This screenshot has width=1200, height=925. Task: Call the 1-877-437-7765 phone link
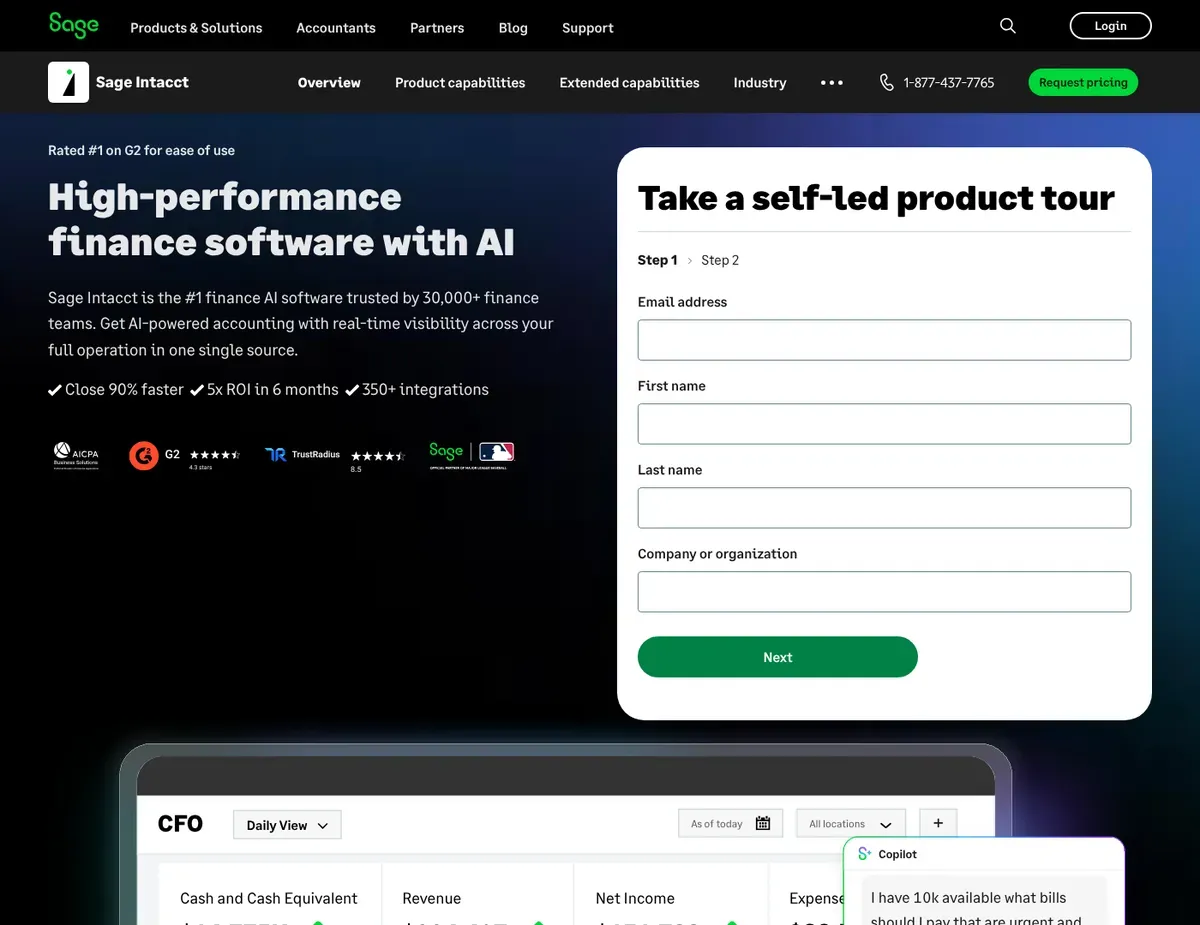coord(949,83)
